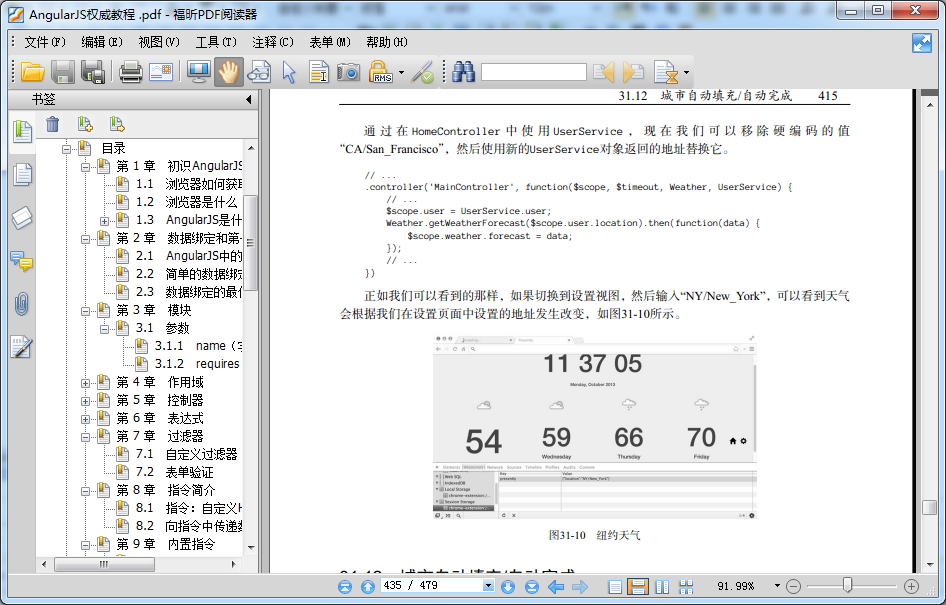
Task: Find next search result arrow
Action: (x=633, y=72)
